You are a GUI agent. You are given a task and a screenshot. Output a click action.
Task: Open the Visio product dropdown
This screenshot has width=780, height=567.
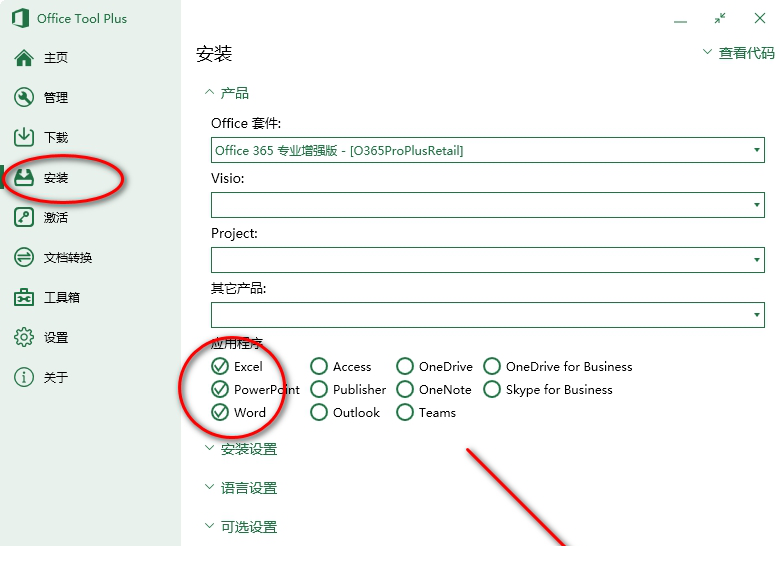click(488, 205)
